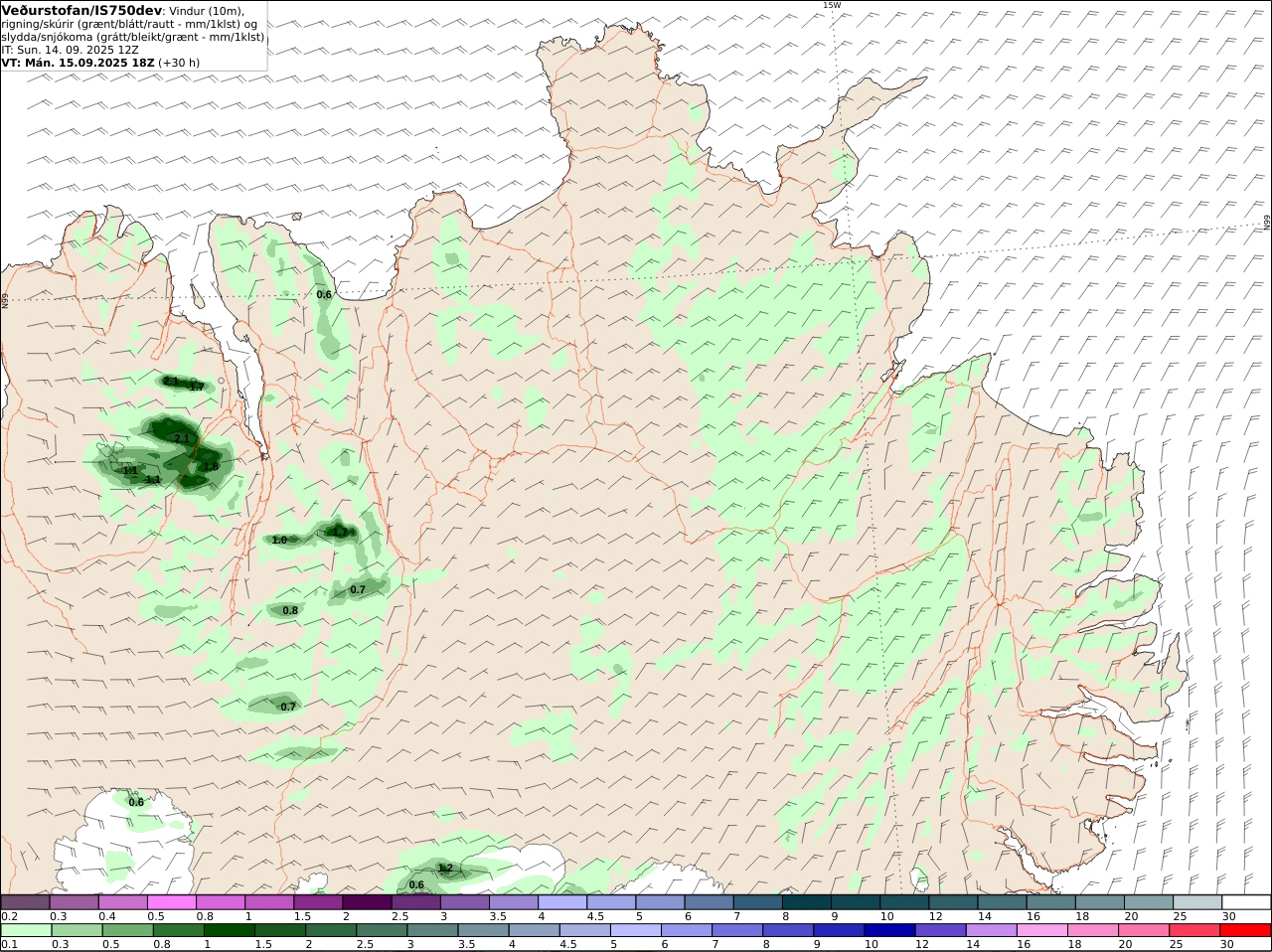Click the 1.3-range 2.1 value directly left of 1.7

[171, 382]
